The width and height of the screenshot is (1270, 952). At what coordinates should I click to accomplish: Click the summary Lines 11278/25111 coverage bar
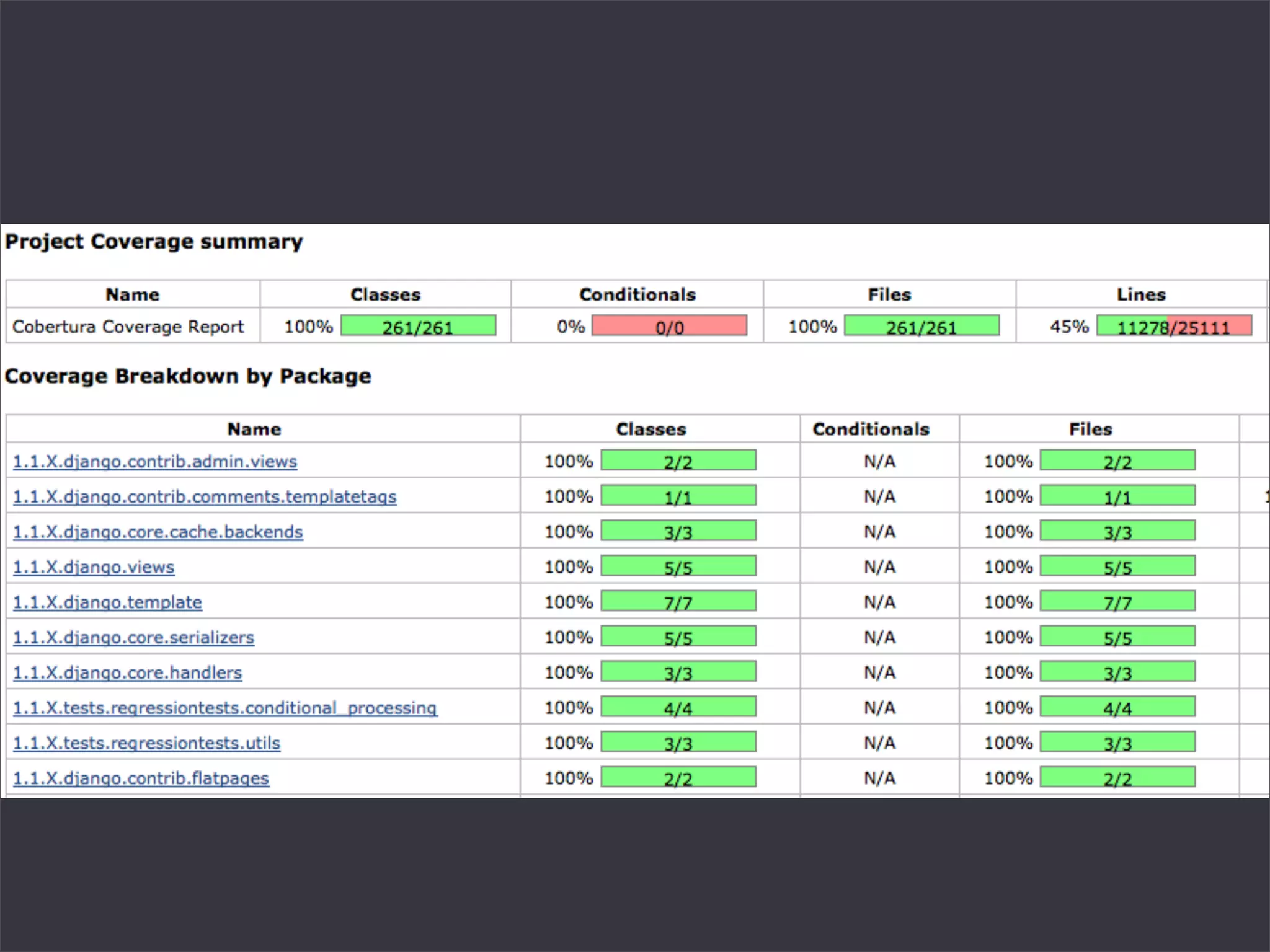[x=1174, y=326]
